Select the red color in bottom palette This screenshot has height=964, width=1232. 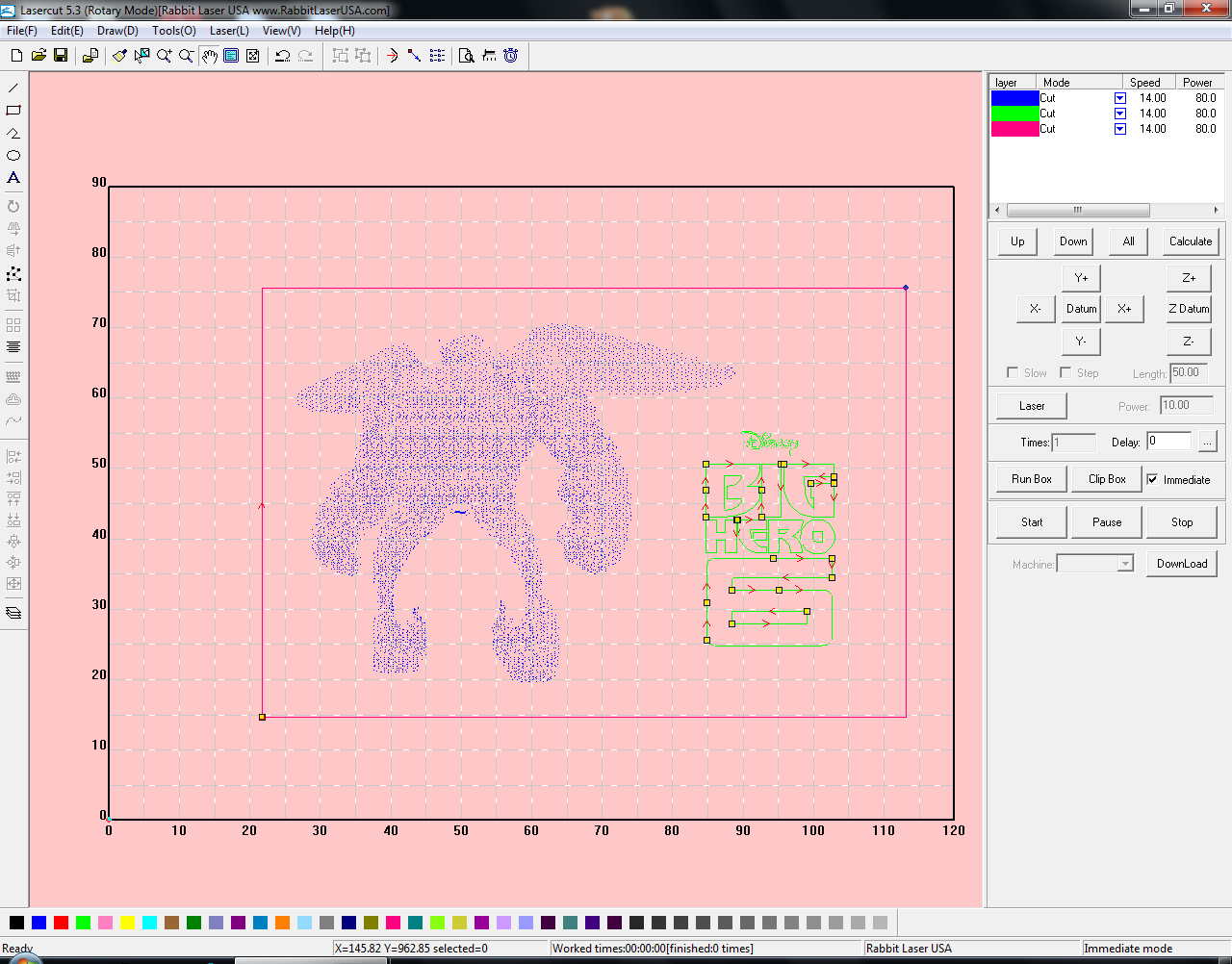point(61,923)
